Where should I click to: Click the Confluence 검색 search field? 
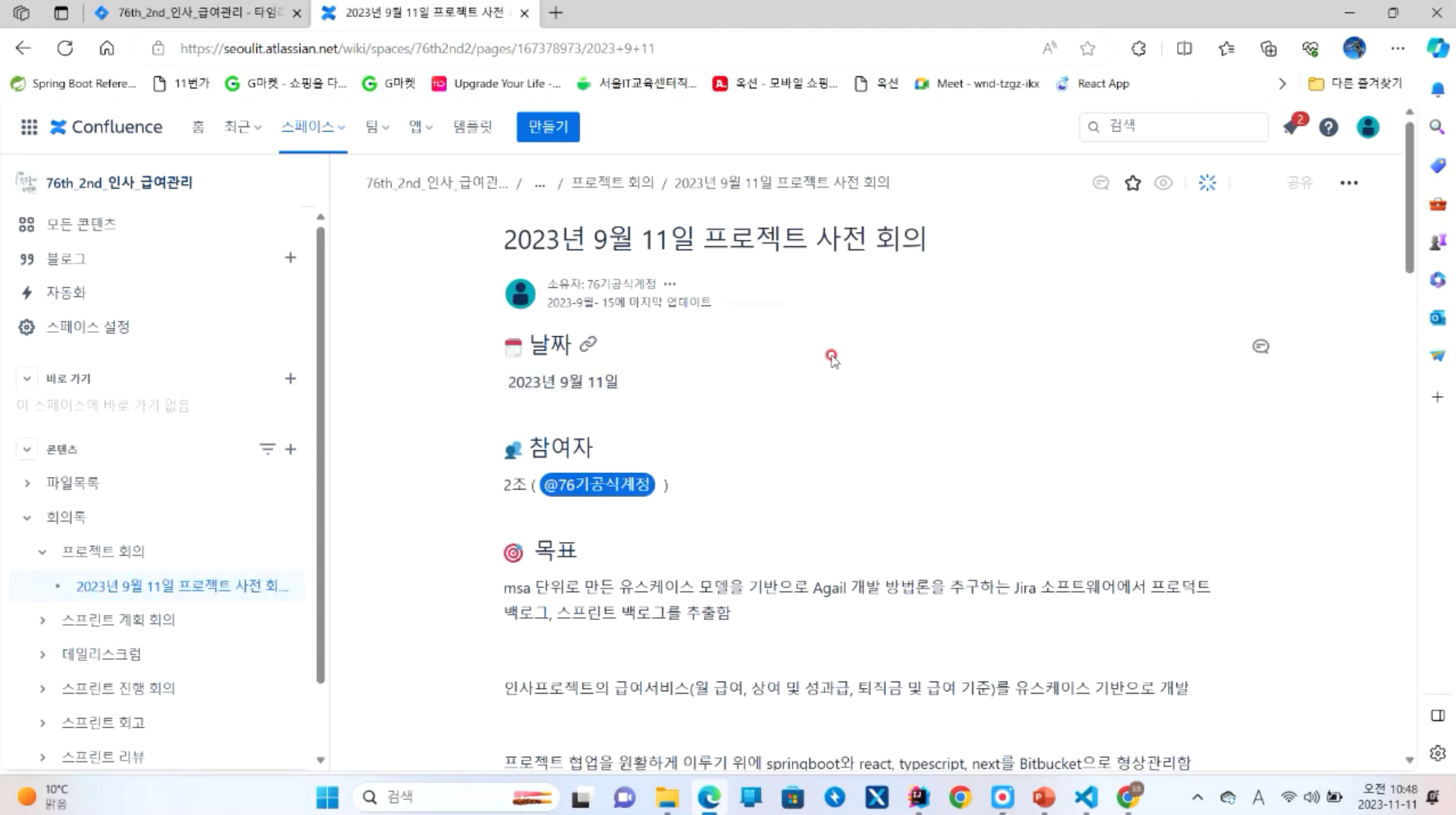pyautogui.click(x=1173, y=127)
